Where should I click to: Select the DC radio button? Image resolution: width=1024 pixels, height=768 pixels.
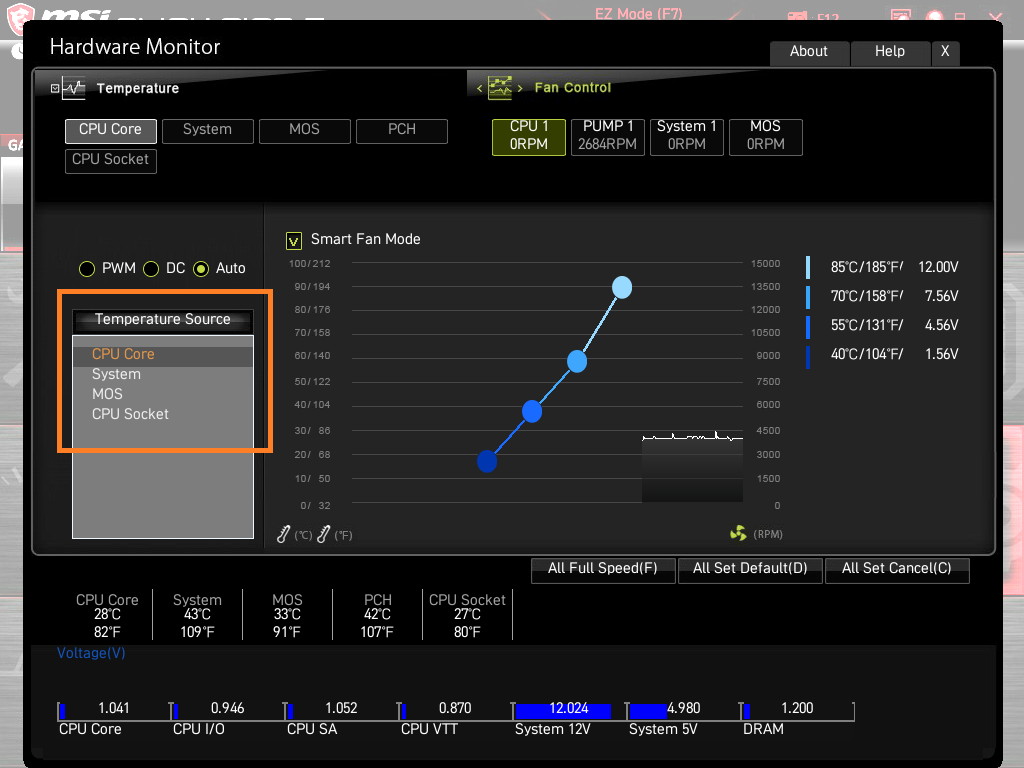tap(151, 269)
